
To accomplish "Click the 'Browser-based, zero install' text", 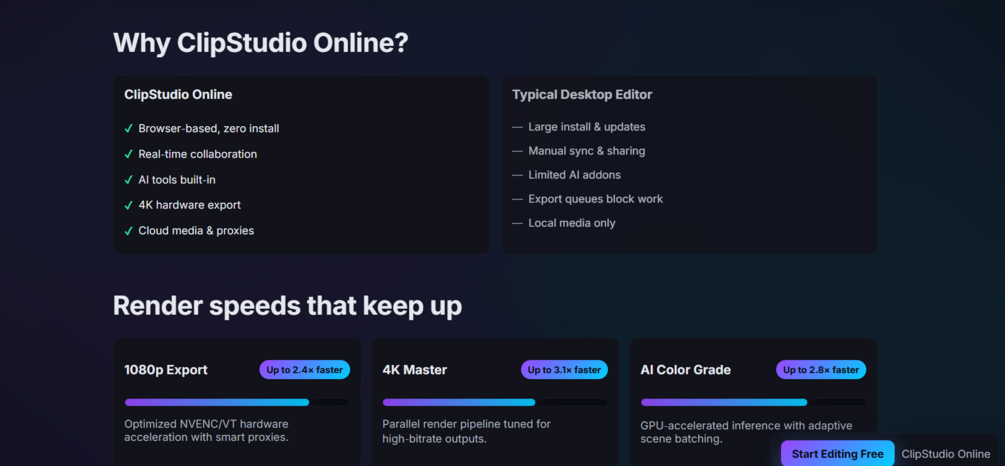I will point(209,129).
